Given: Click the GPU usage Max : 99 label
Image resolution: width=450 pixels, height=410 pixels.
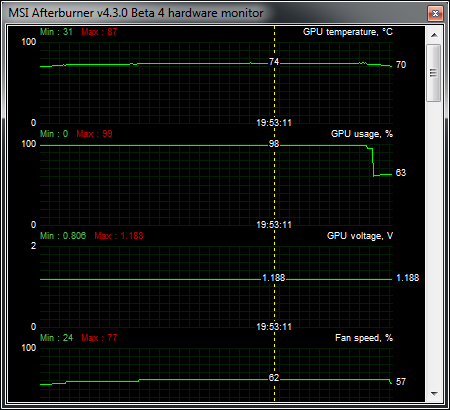Looking at the screenshot, I should pos(94,134).
